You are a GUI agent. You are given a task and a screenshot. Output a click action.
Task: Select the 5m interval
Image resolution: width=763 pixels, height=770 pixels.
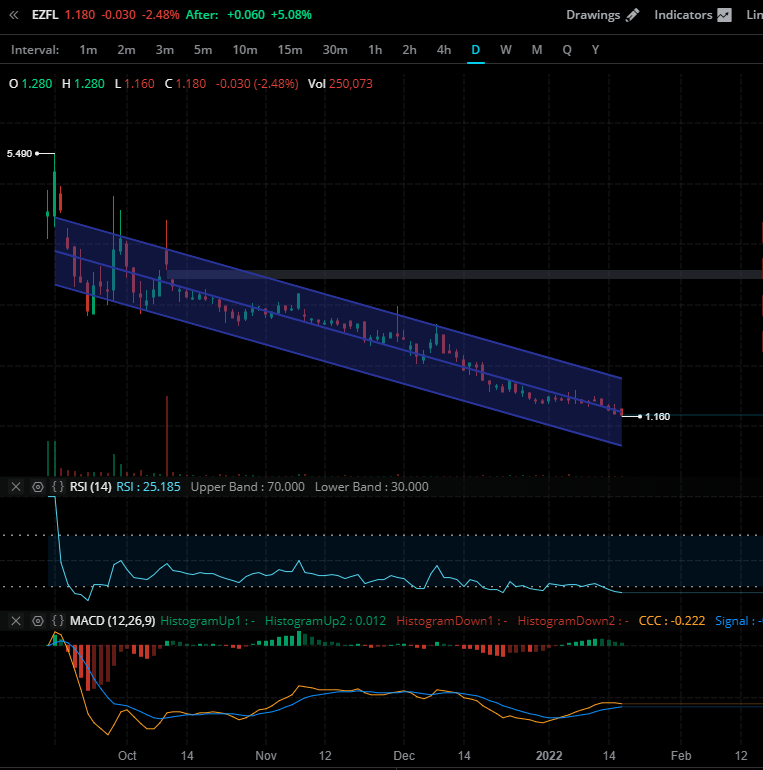click(x=203, y=50)
